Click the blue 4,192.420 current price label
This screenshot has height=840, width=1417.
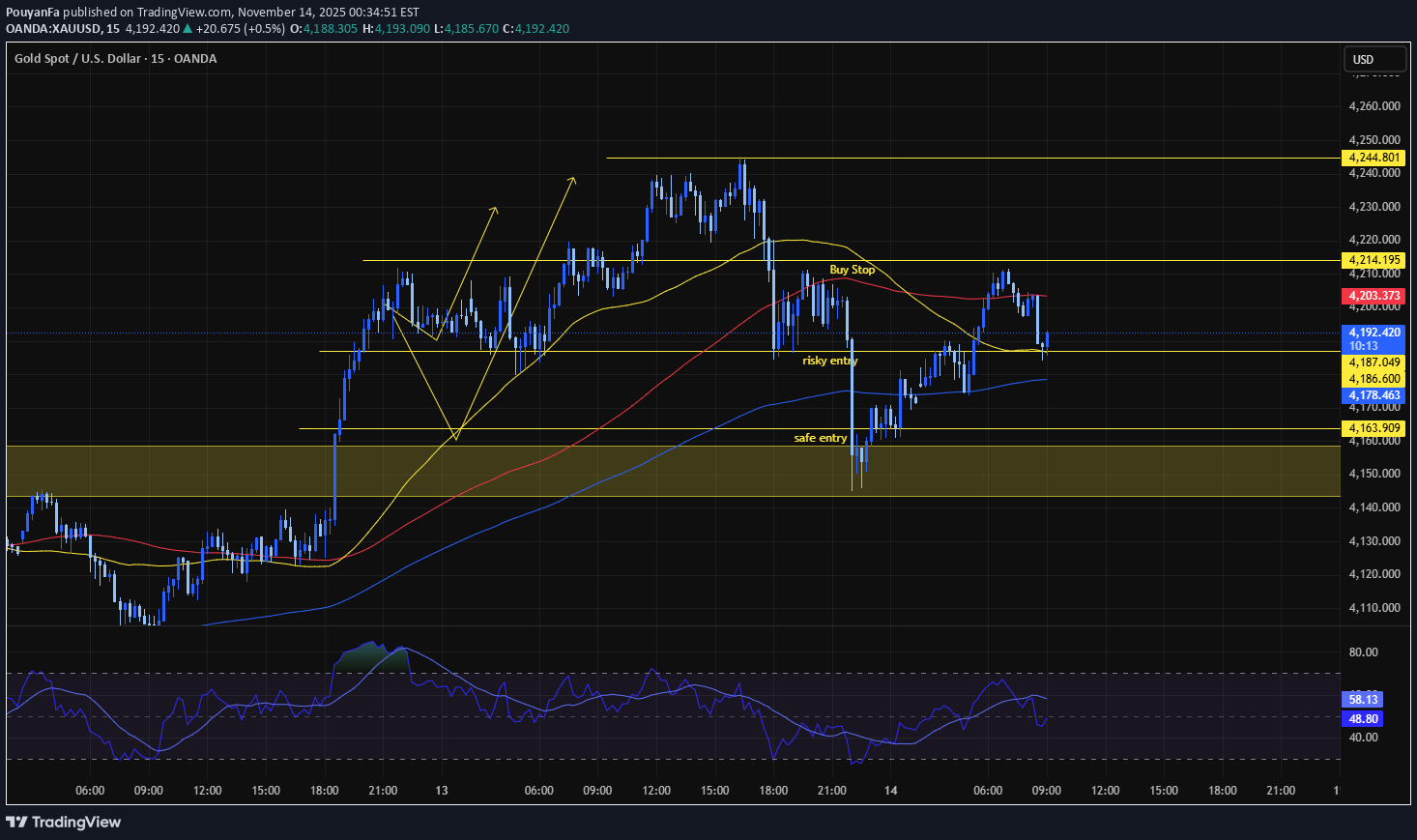(x=1373, y=333)
